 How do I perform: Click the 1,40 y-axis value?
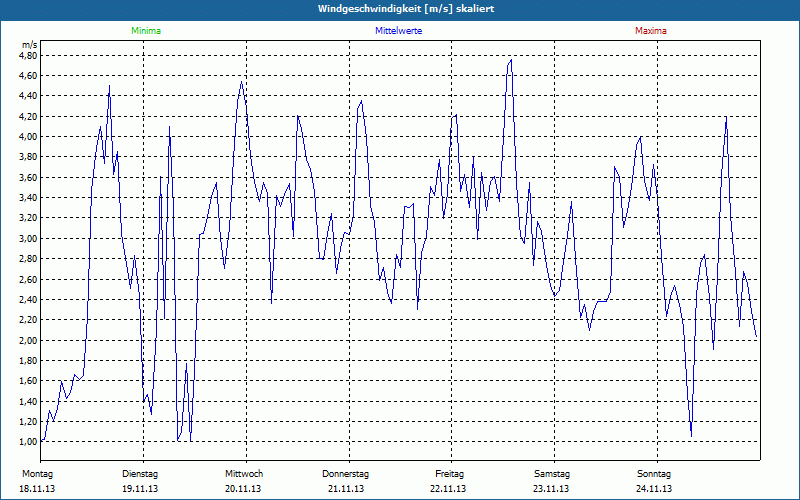(x=28, y=401)
